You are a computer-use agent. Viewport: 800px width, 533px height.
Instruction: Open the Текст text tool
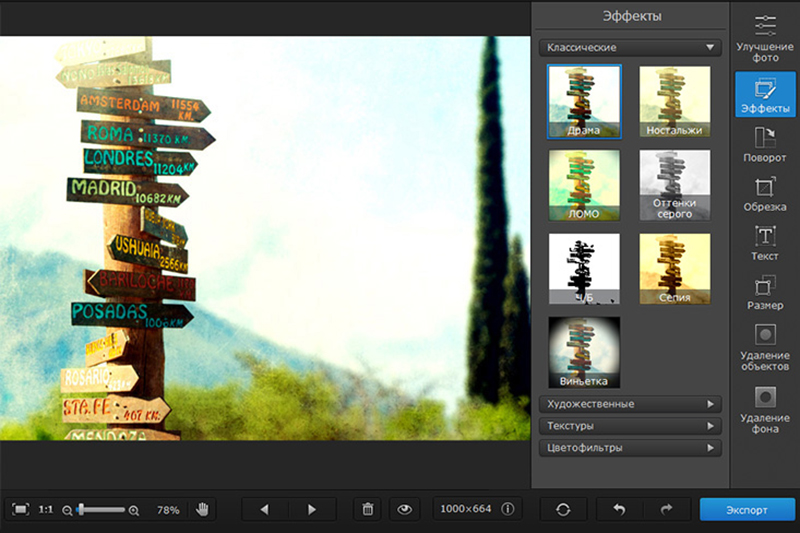coord(765,242)
